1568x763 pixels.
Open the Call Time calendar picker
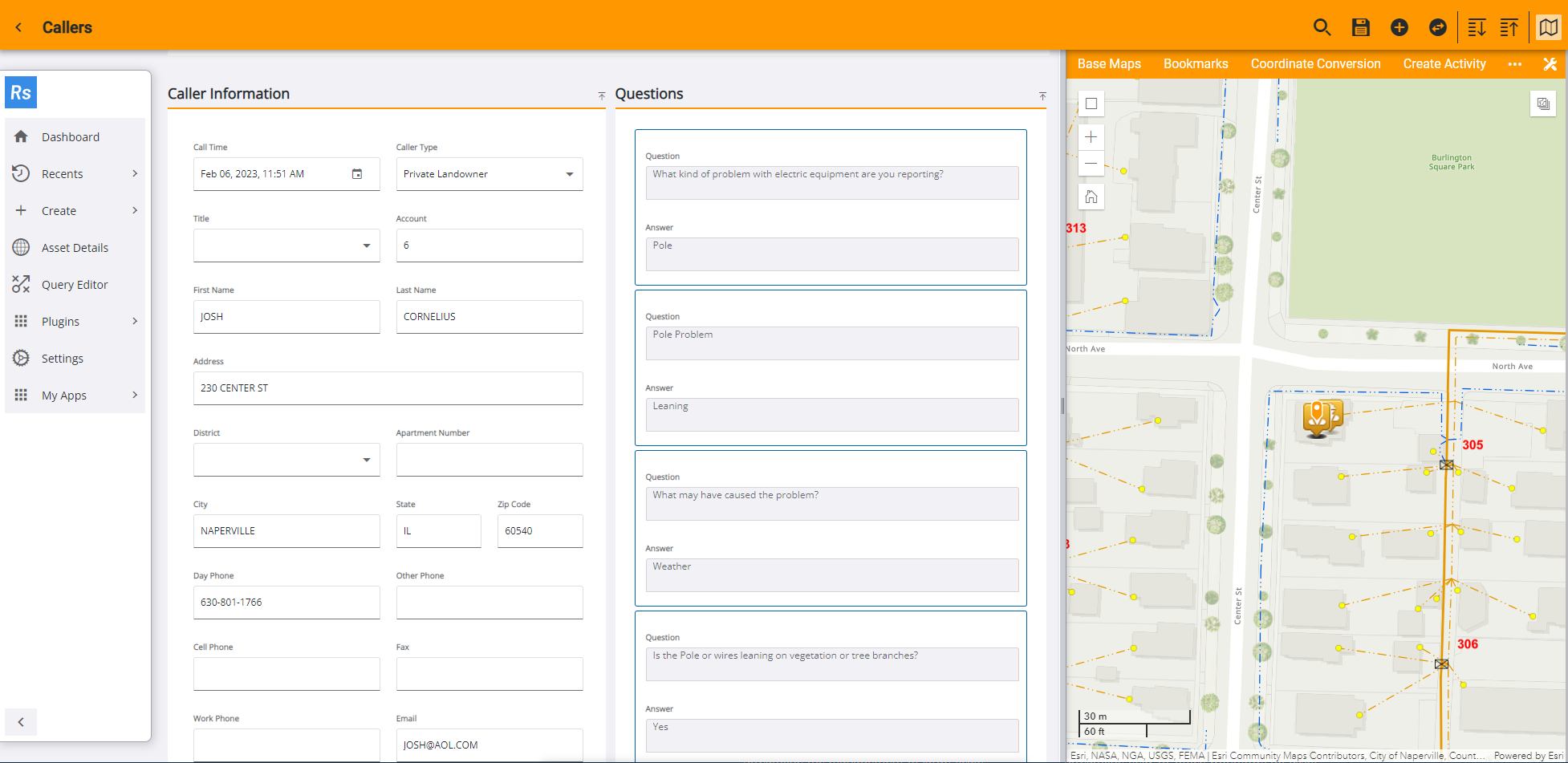357,174
